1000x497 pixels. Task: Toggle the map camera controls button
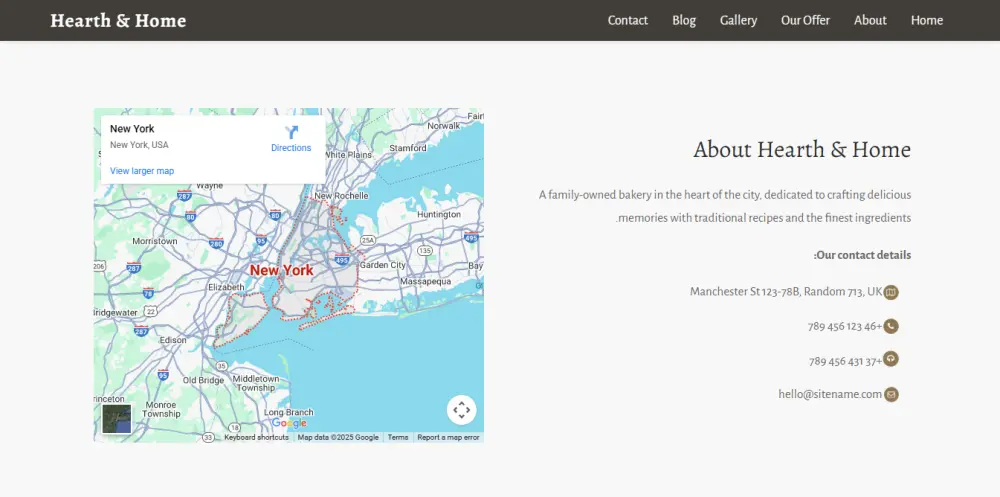(461, 410)
